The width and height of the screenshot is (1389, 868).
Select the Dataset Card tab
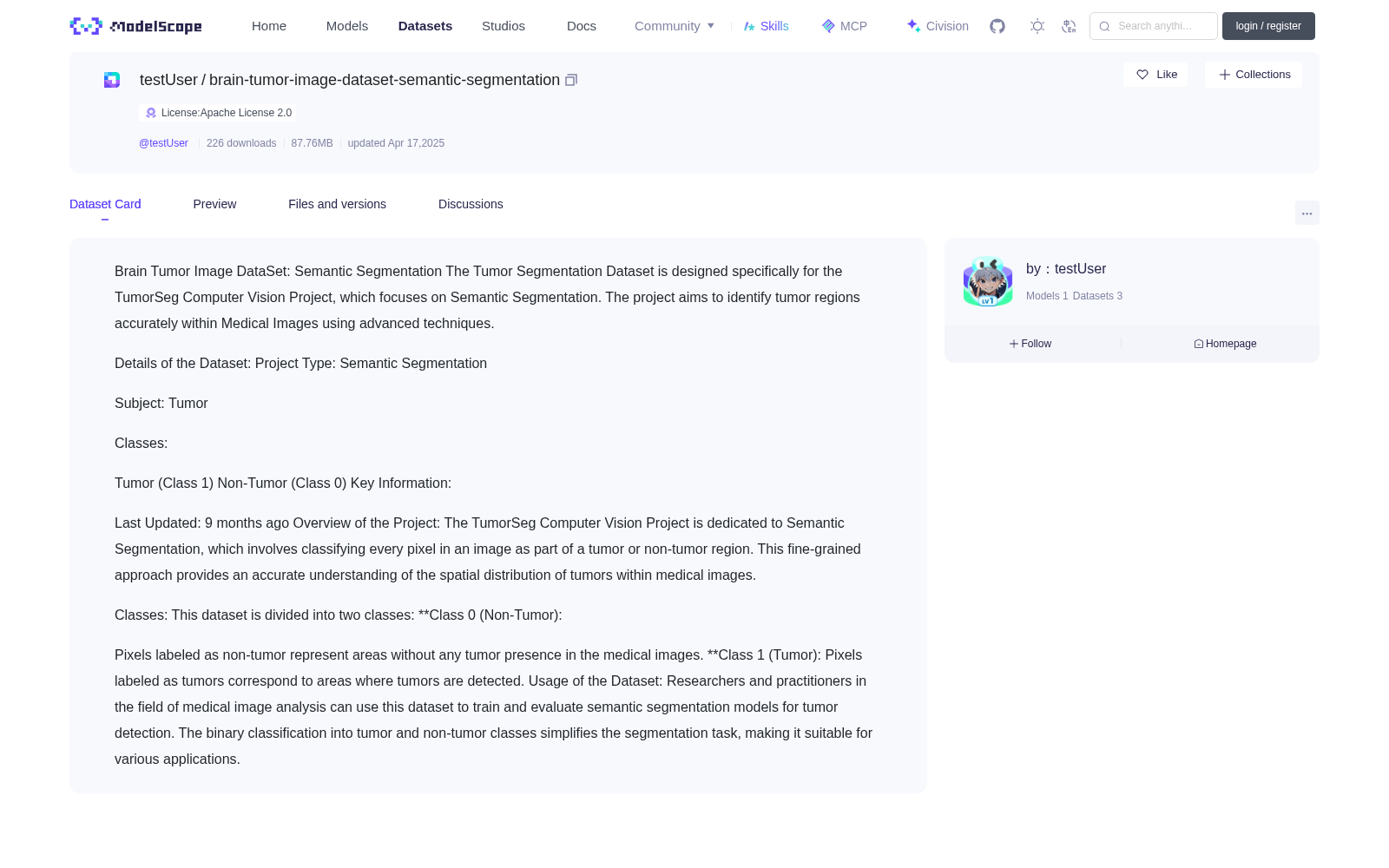105,204
